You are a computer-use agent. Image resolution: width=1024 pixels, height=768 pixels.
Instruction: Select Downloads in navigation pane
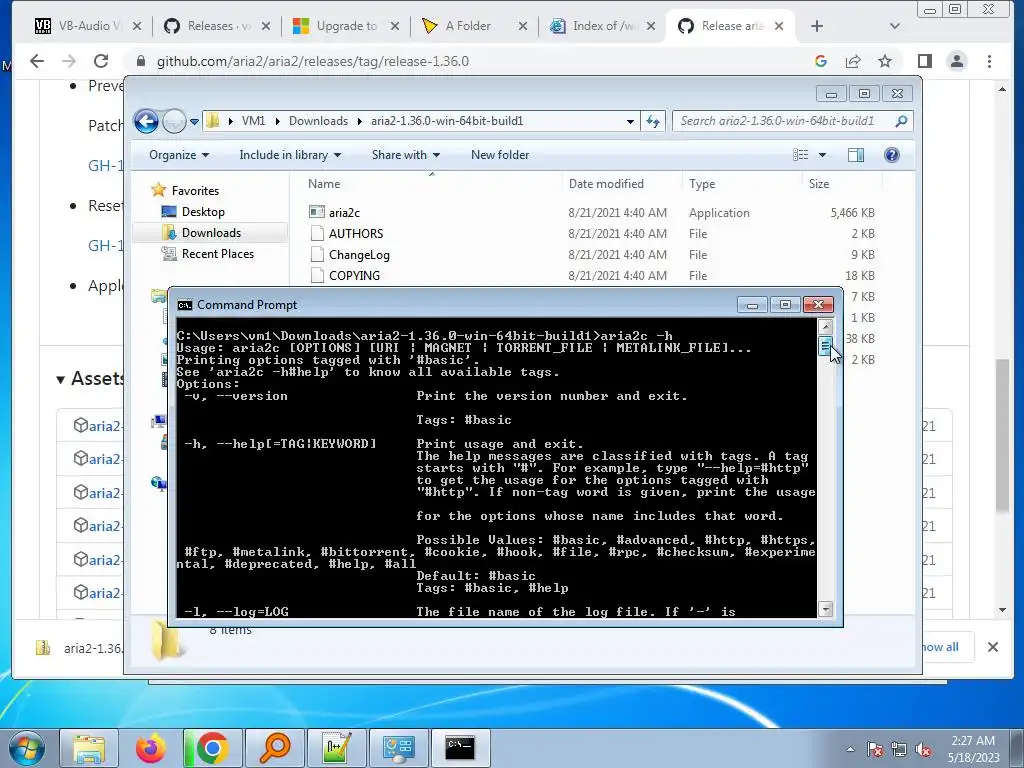click(x=211, y=232)
